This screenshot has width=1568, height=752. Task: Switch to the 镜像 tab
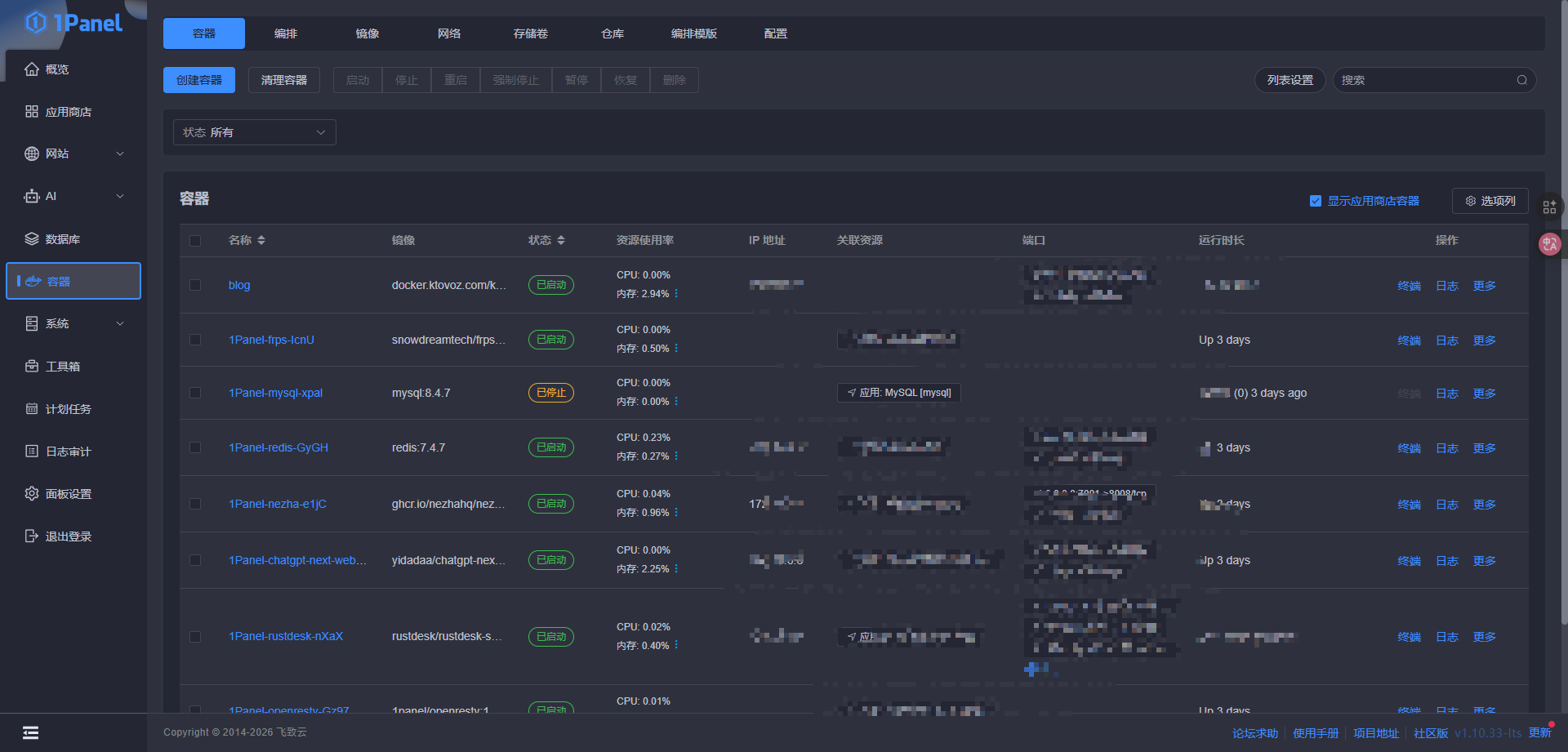tap(367, 33)
